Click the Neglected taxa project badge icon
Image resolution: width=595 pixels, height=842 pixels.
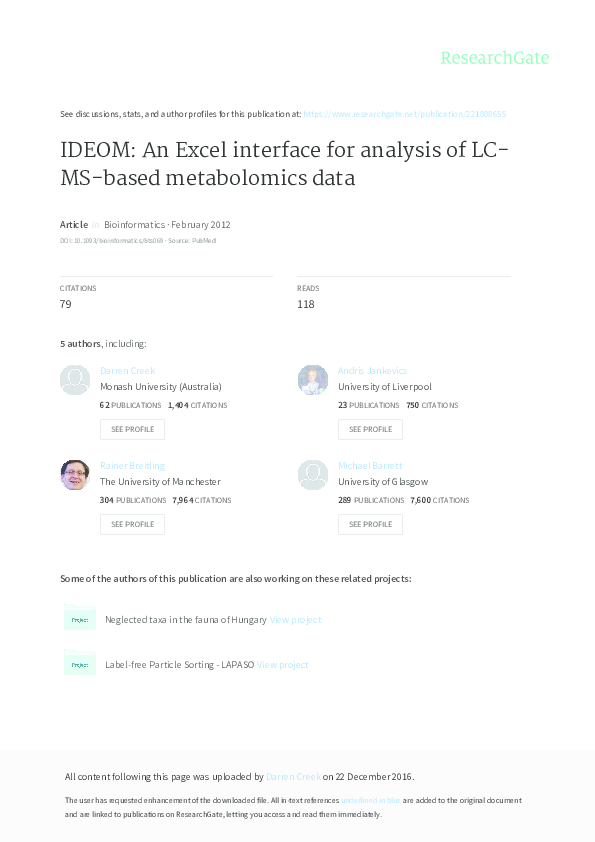pyautogui.click(x=80, y=619)
